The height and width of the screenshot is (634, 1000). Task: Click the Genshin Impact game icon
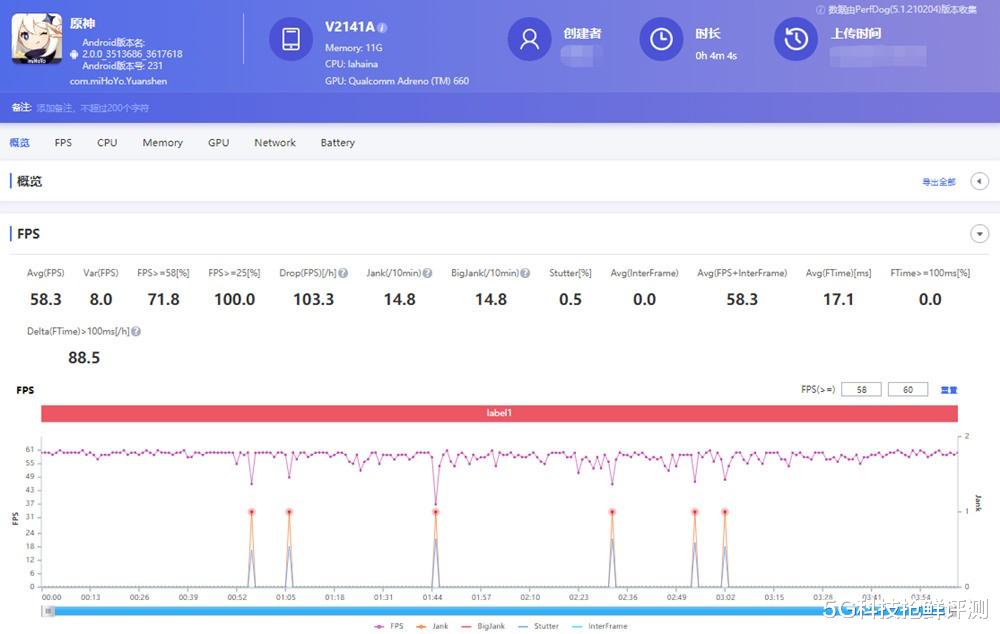[x=36, y=40]
